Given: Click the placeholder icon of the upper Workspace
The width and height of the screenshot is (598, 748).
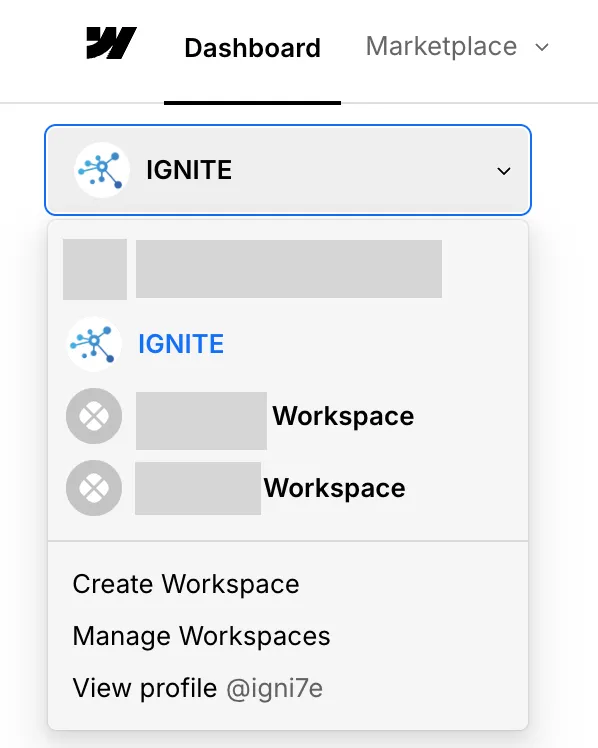Looking at the screenshot, I should coord(94,416).
